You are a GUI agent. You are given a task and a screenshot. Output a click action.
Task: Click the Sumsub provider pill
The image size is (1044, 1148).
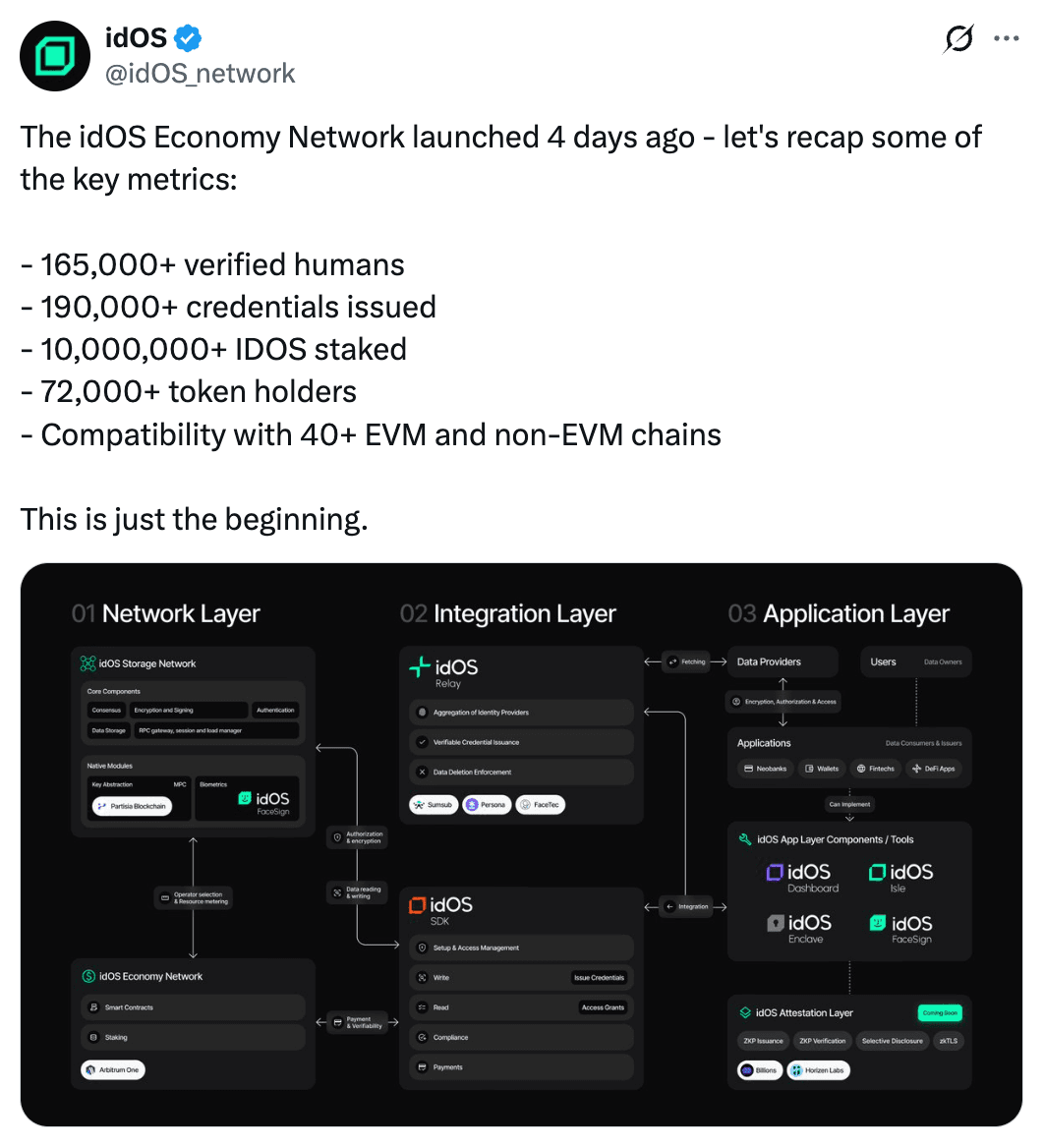click(x=434, y=805)
